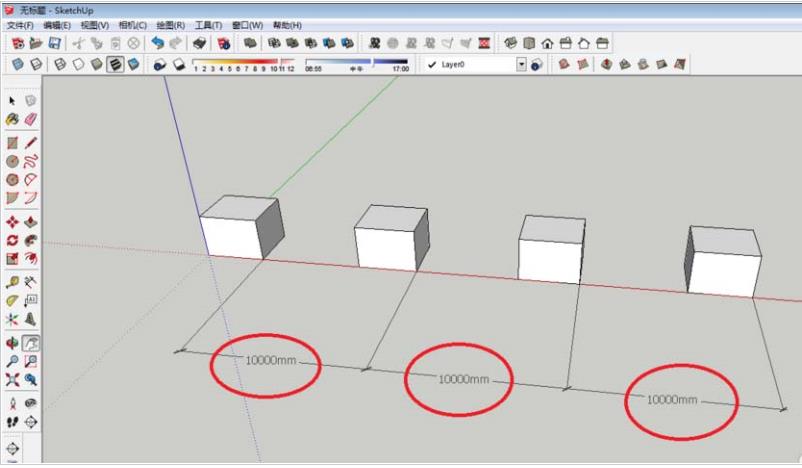Click the Save floppy disk icon
This screenshot has width=802, height=468.
point(54,43)
